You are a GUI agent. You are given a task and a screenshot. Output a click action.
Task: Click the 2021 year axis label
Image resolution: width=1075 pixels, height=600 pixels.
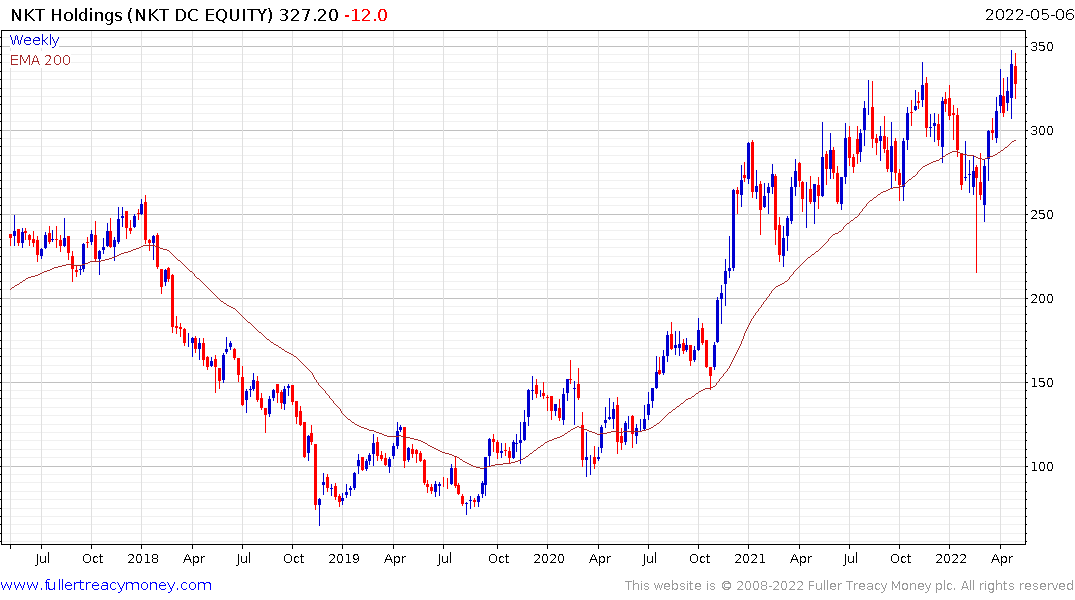(749, 559)
